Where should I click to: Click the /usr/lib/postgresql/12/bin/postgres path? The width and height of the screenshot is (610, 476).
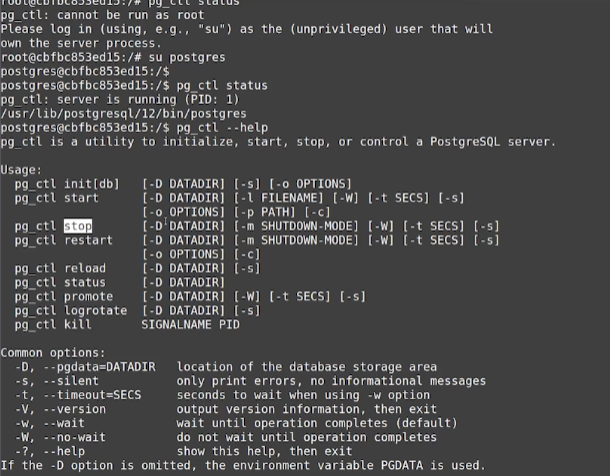pyautogui.click(x=123, y=114)
